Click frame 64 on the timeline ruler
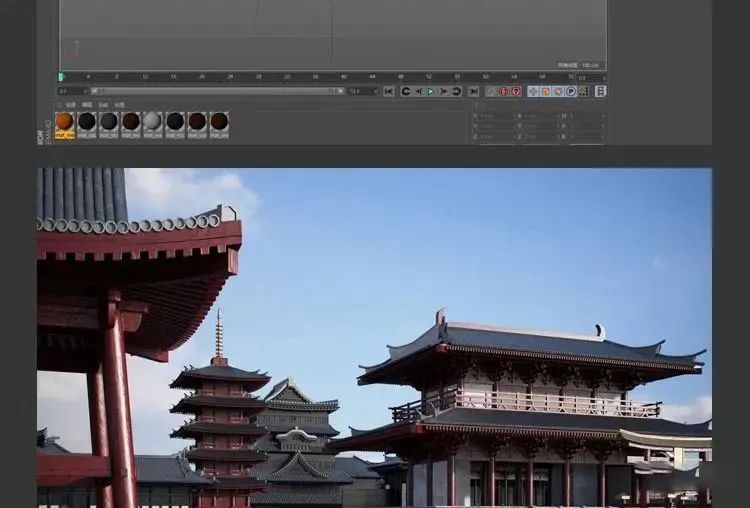Screen dimensions: 750x508 tap(514, 77)
